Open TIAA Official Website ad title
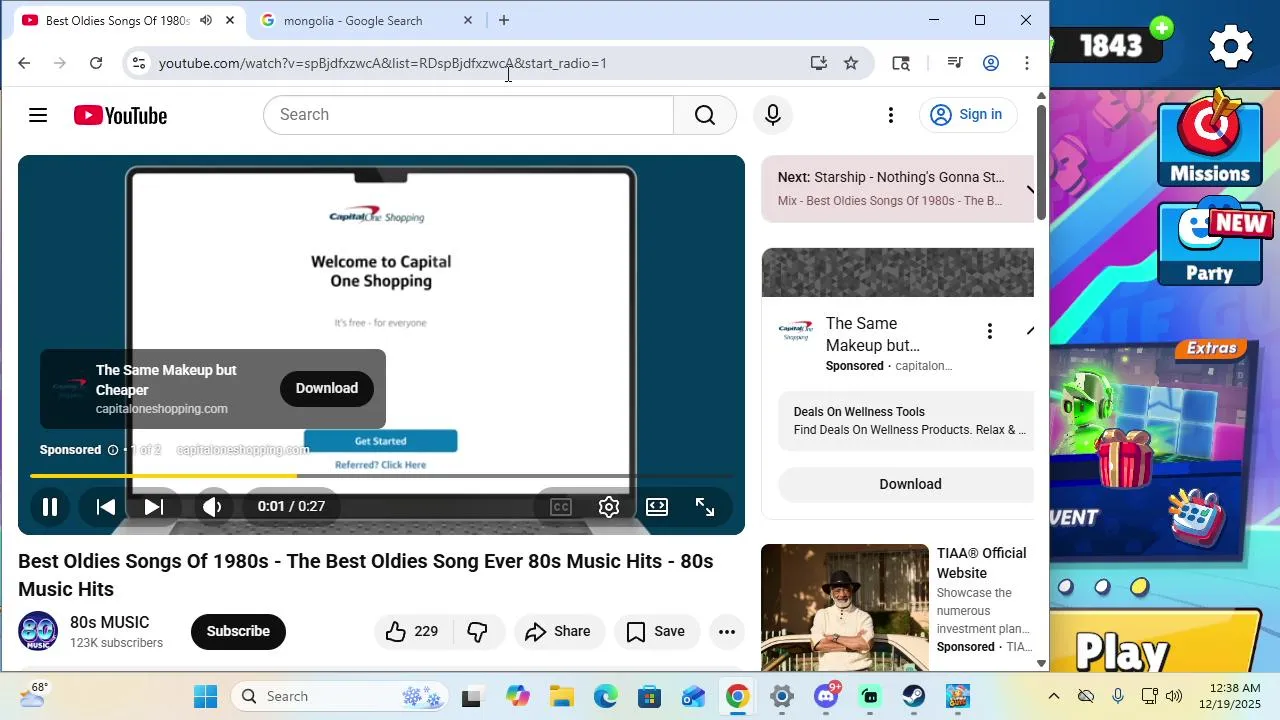The width and height of the screenshot is (1280, 720). (981, 563)
